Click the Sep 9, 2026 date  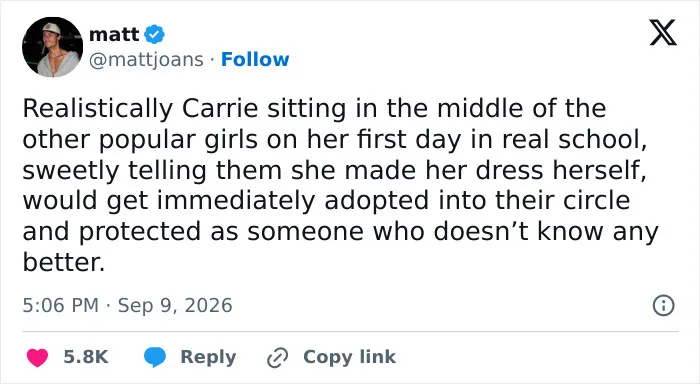coord(175,306)
